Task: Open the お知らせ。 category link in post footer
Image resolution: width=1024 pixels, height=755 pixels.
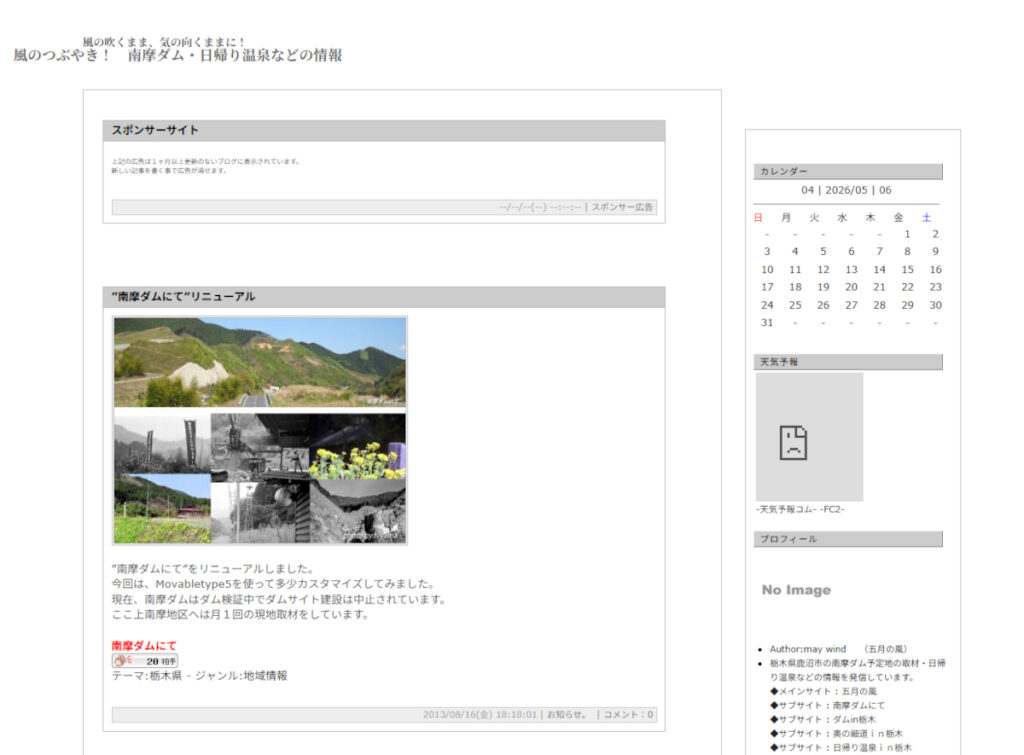Action: tap(567, 715)
